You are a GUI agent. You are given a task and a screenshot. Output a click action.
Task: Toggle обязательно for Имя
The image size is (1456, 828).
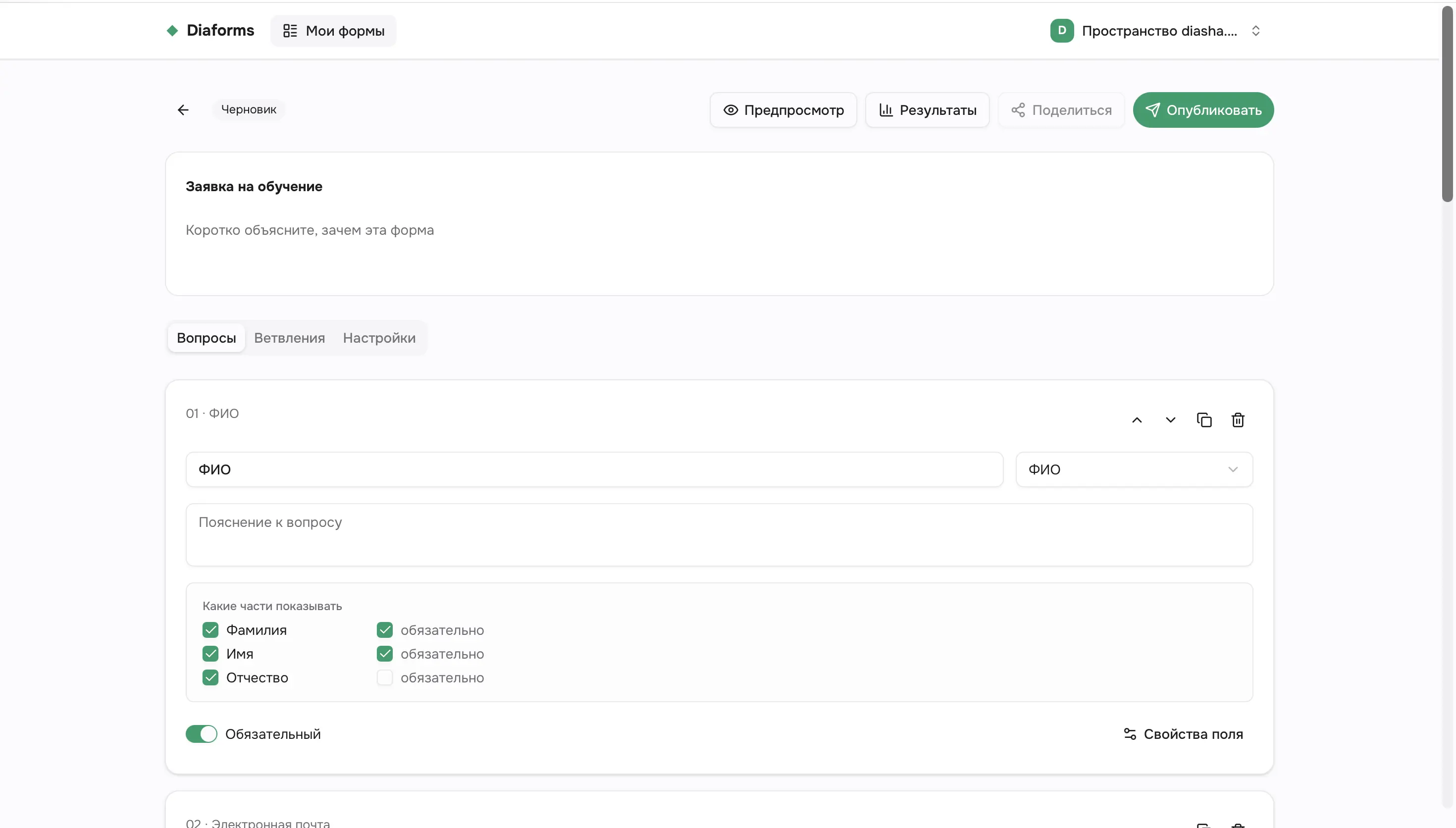[x=385, y=654]
